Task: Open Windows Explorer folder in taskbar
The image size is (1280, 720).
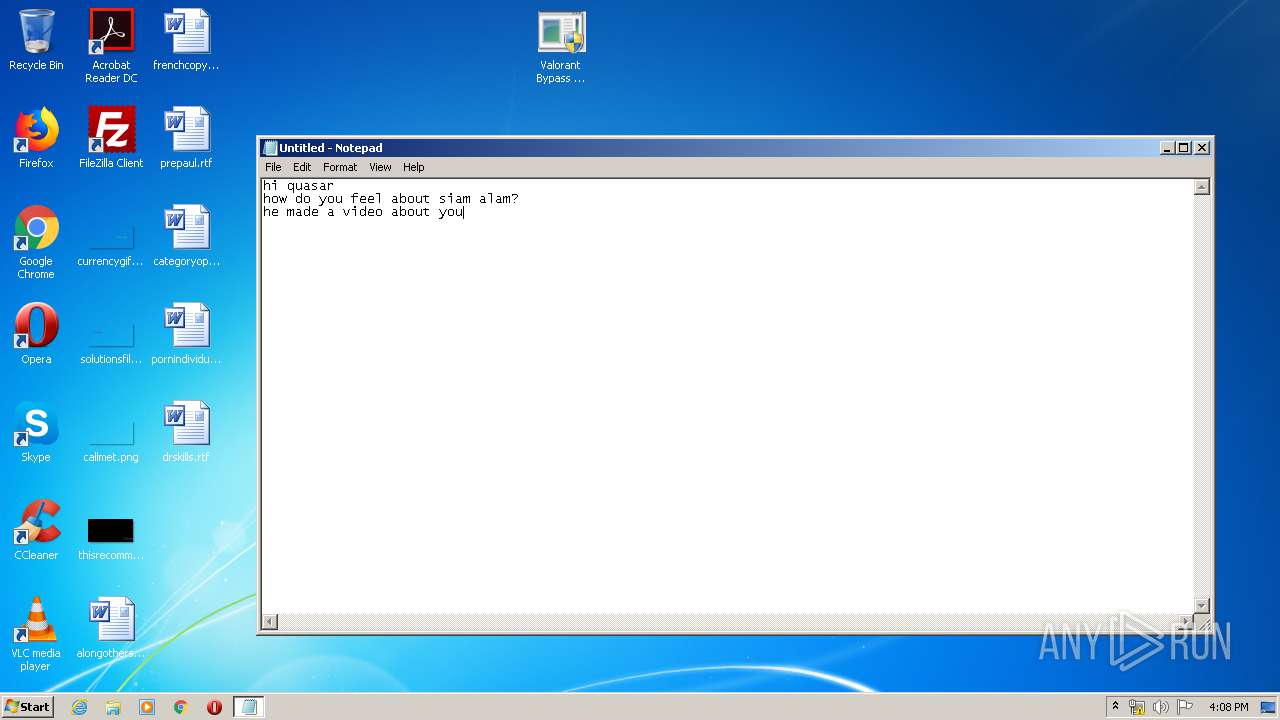Action: [x=113, y=707]
